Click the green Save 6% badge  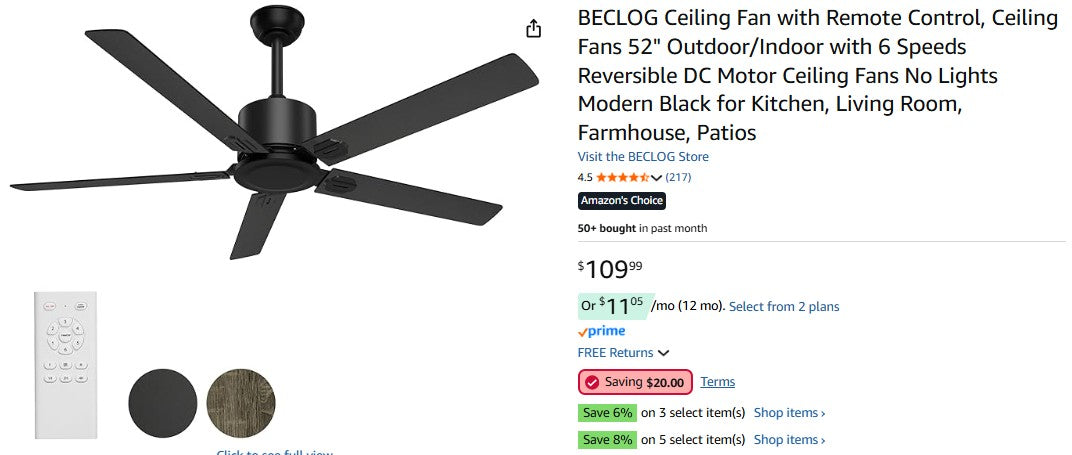click(607, 412)
